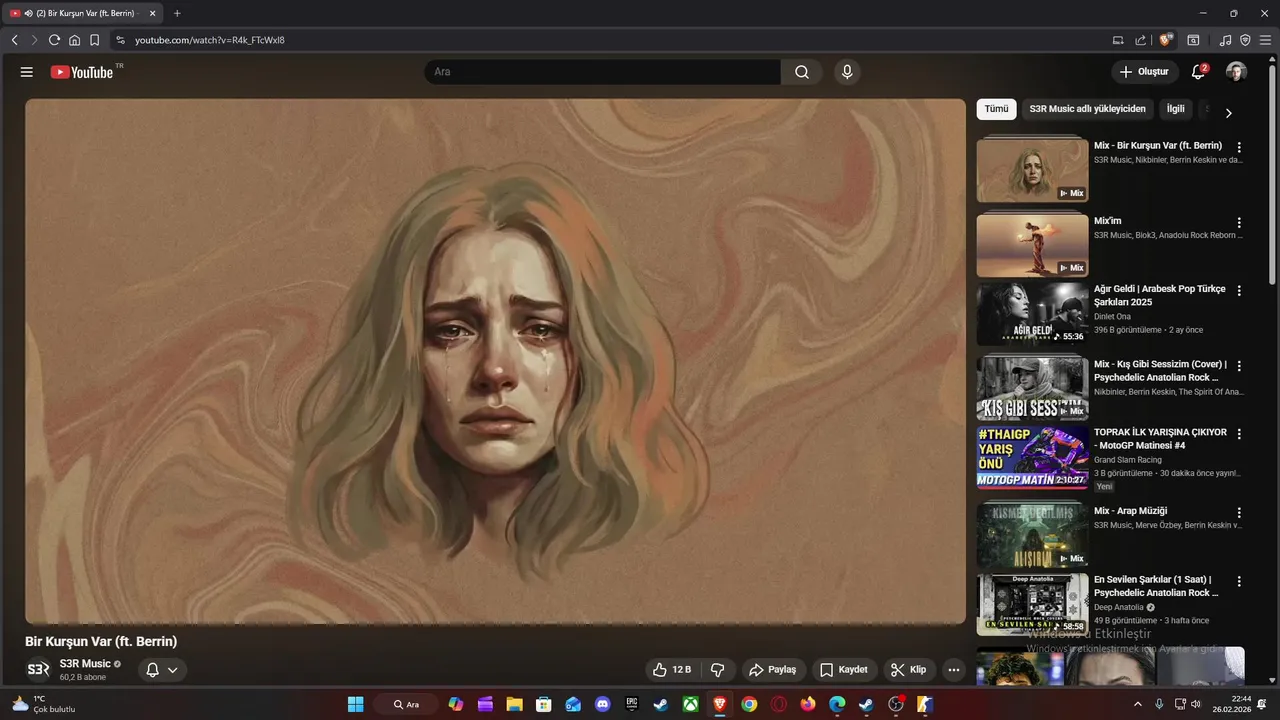Screen dimensions: 1280x720
Task: Open the MotoGP Matinesi thumbnail
Action: click(1032, 457)
